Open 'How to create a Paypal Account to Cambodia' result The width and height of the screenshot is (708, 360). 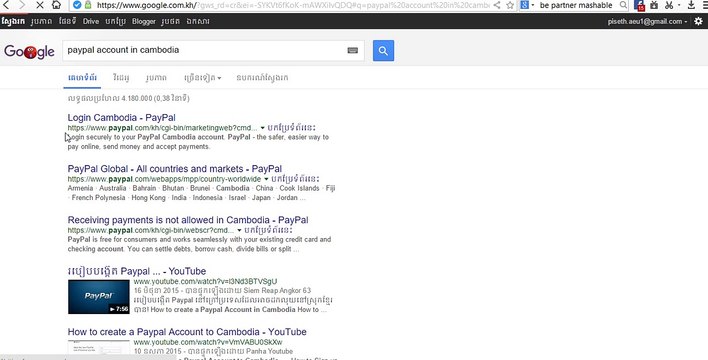(x=187, y=332)
